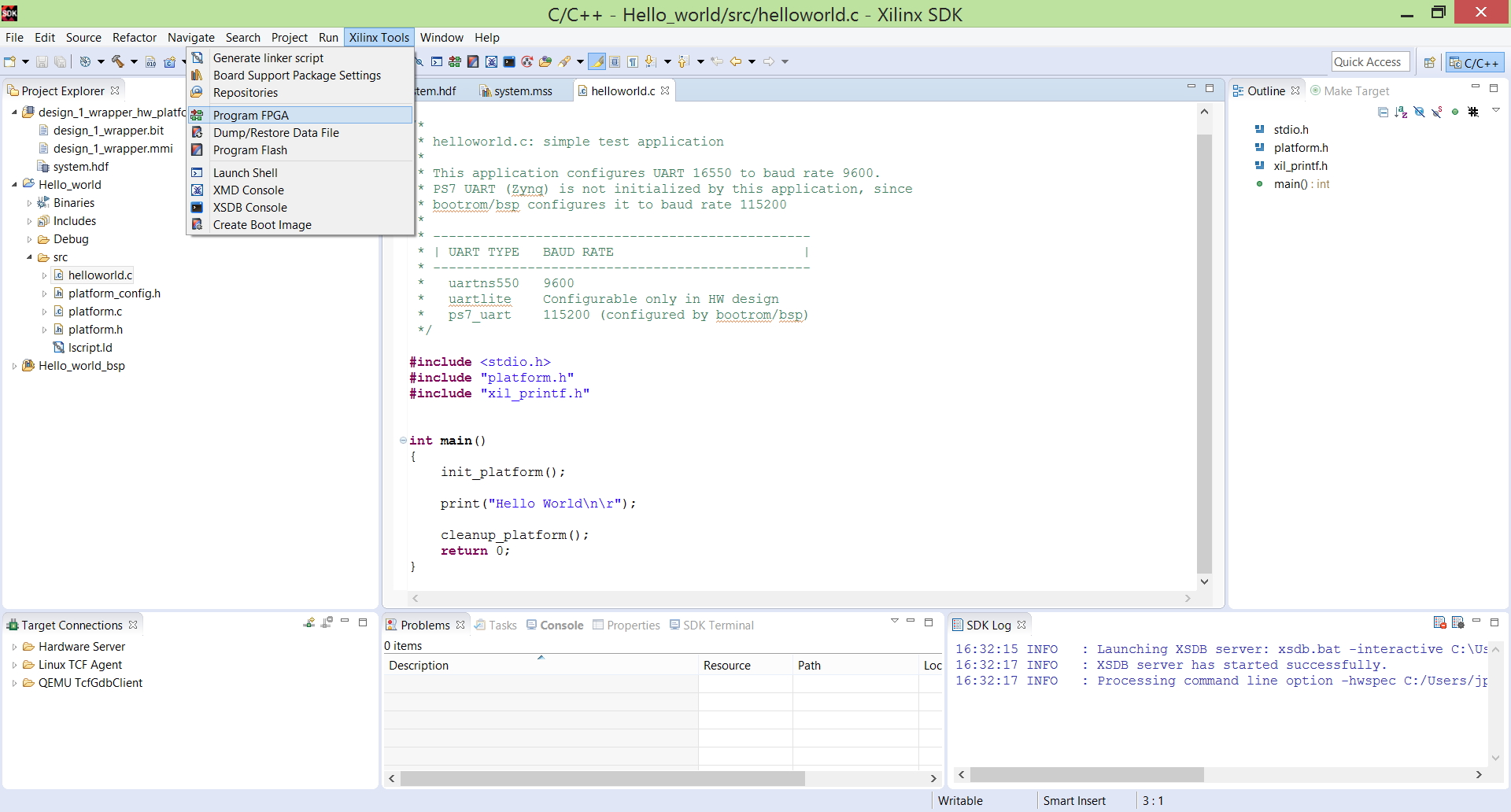This screenshot has width=1511, height=812.
Task: Toggle Hide Fields filter in Outline
Action: (x=1419, y=112)
